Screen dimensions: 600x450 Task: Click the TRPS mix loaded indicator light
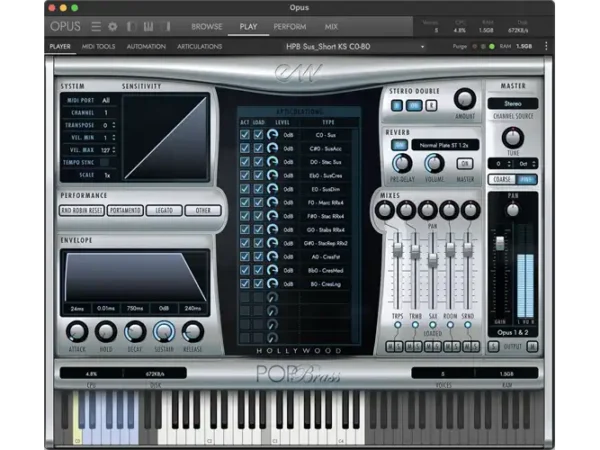click(x=398, y=325)
